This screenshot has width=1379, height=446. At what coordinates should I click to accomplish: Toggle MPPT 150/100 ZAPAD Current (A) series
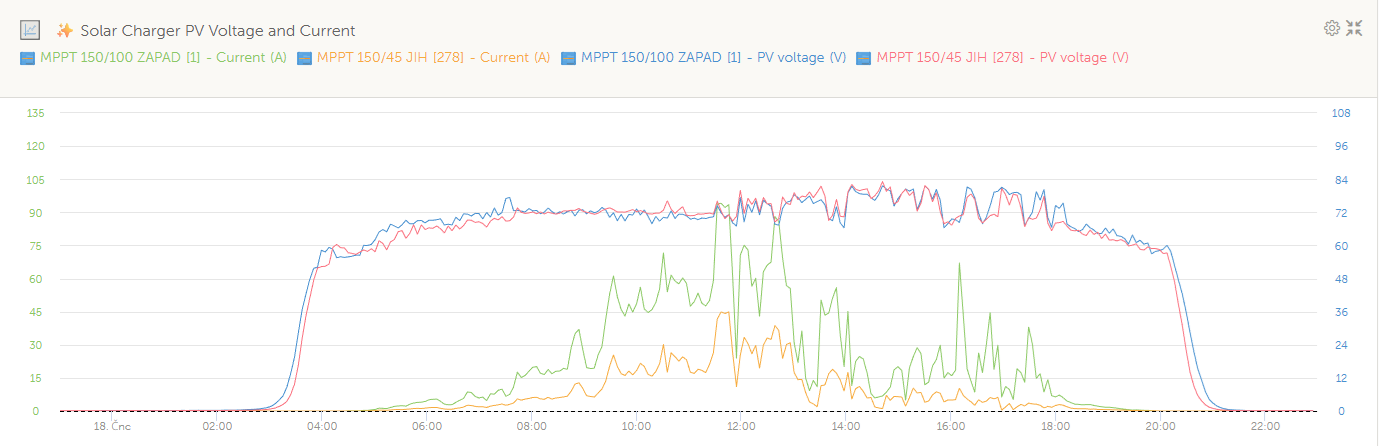point(163,58)
